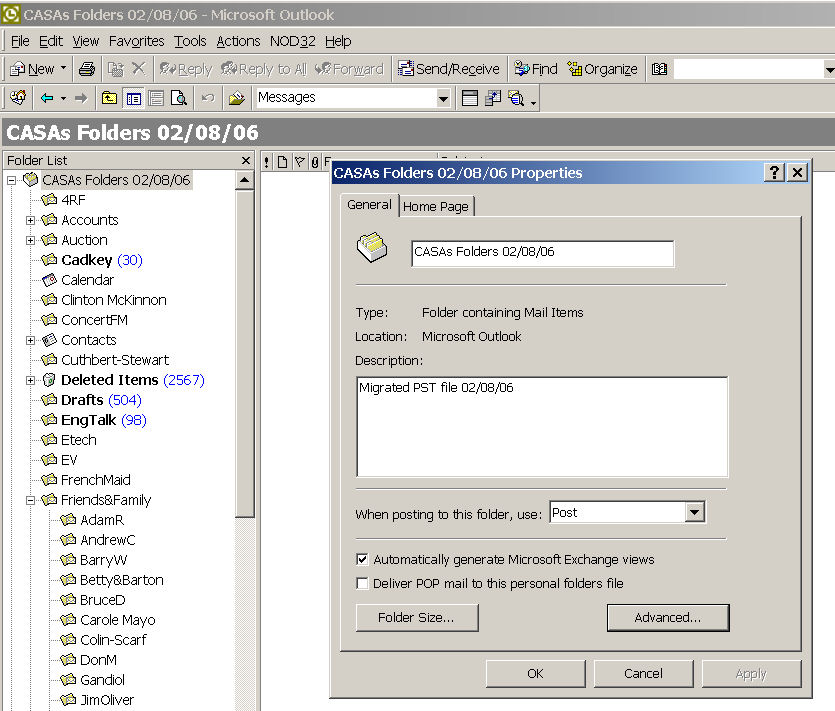Image resolution: width=835 pixels, height=711 pixels.
Task: Click the New mail message button
Action: (x=32, y=69)
